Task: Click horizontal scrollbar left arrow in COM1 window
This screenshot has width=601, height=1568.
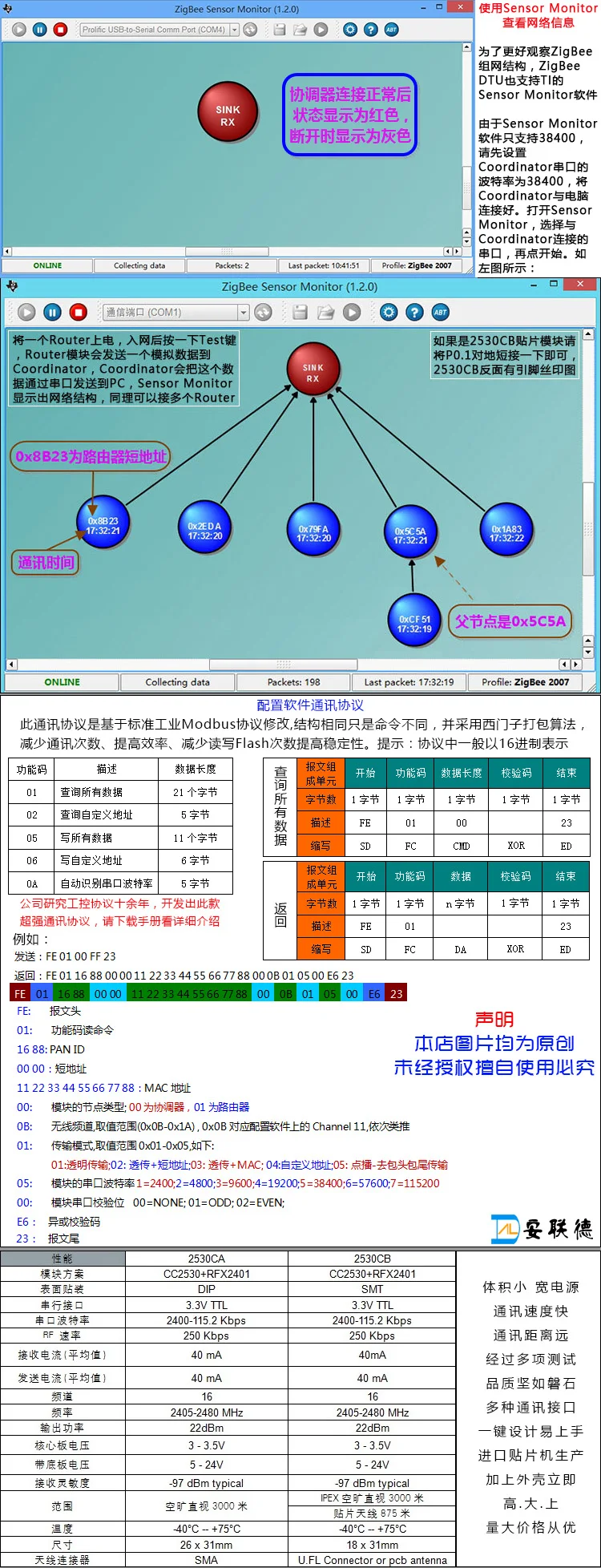Action: point(11,665)
